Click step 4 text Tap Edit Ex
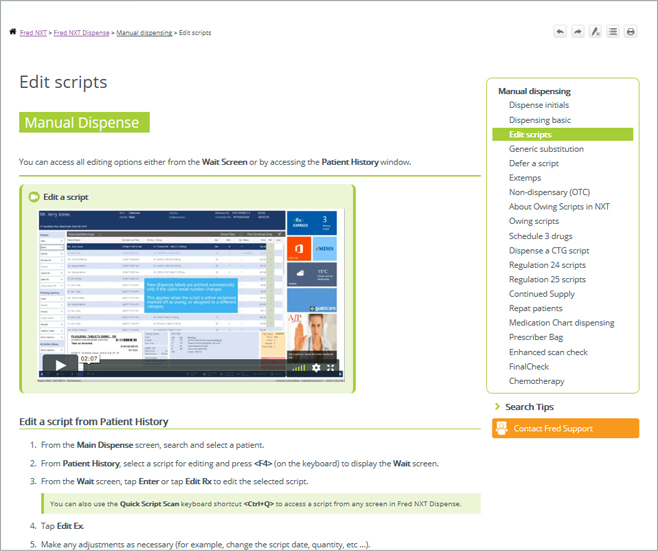Screen dimensions: 658x551 (63, 526)
